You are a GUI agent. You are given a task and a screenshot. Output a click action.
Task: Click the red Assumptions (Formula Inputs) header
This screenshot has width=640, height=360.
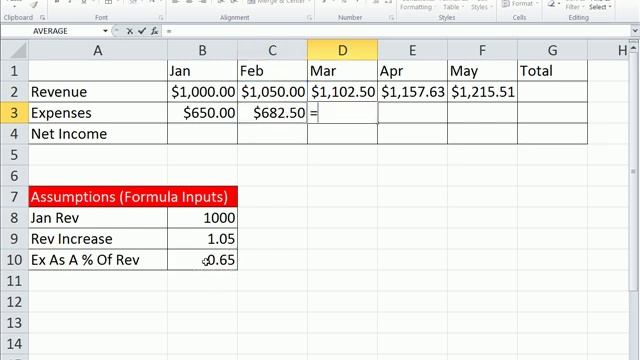click(x=133, y=197)
